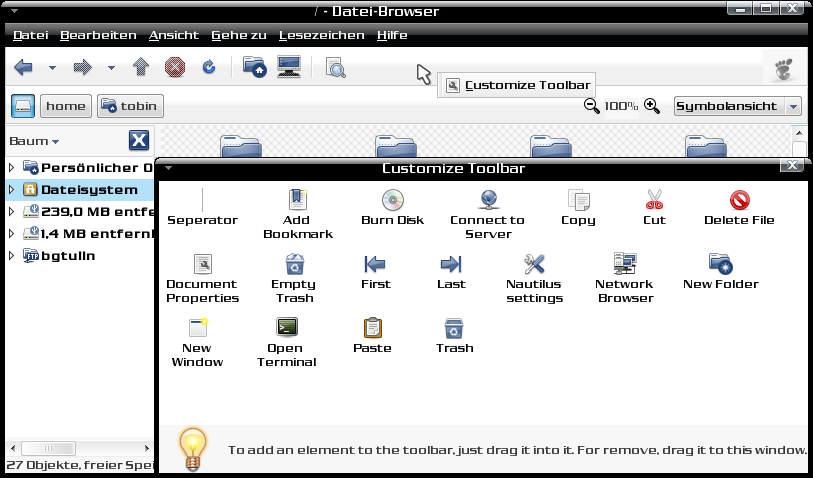Click the Cut scissors icon
The image size is (813, 478).
click(x=654, y=200)
